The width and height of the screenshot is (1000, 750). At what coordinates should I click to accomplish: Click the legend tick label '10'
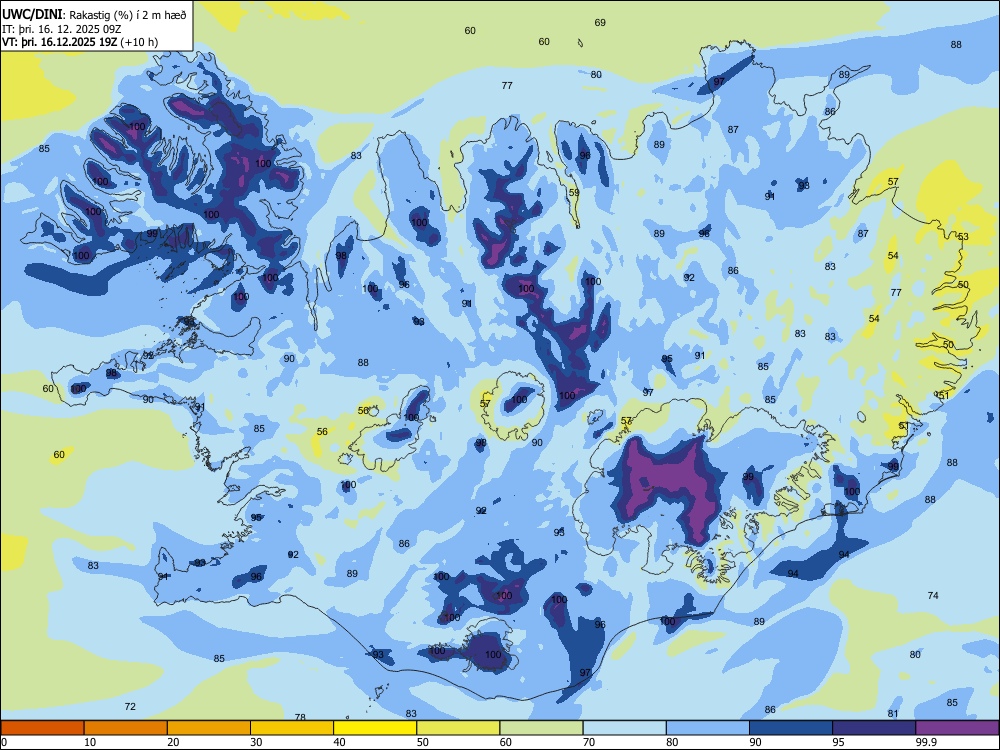90,742
